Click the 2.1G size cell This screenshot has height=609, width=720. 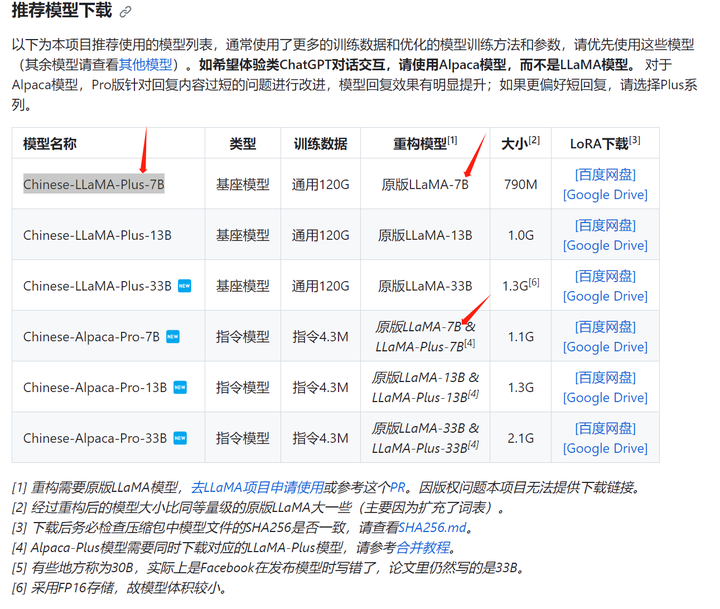[x=521, y=438]
